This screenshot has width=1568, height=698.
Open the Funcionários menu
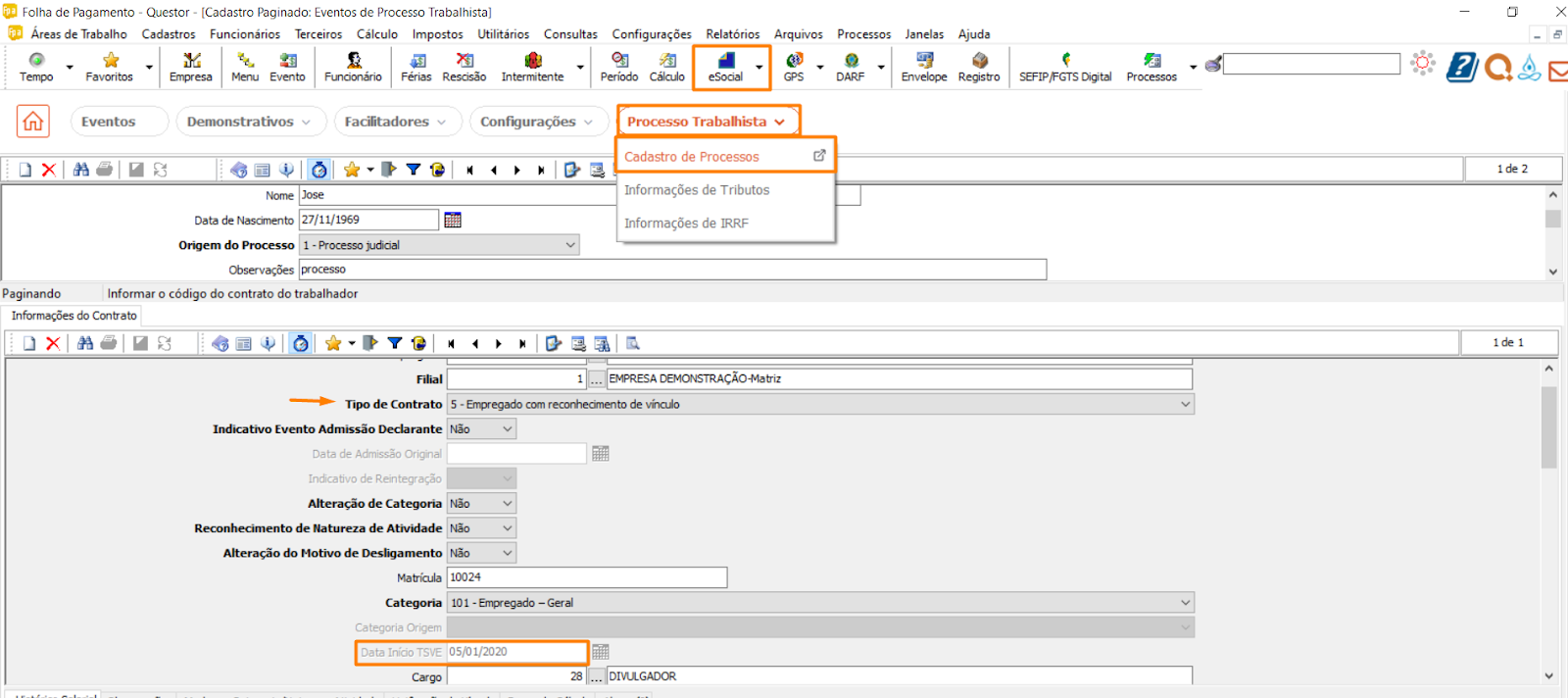pyautogui.click(x=245, y=34)
